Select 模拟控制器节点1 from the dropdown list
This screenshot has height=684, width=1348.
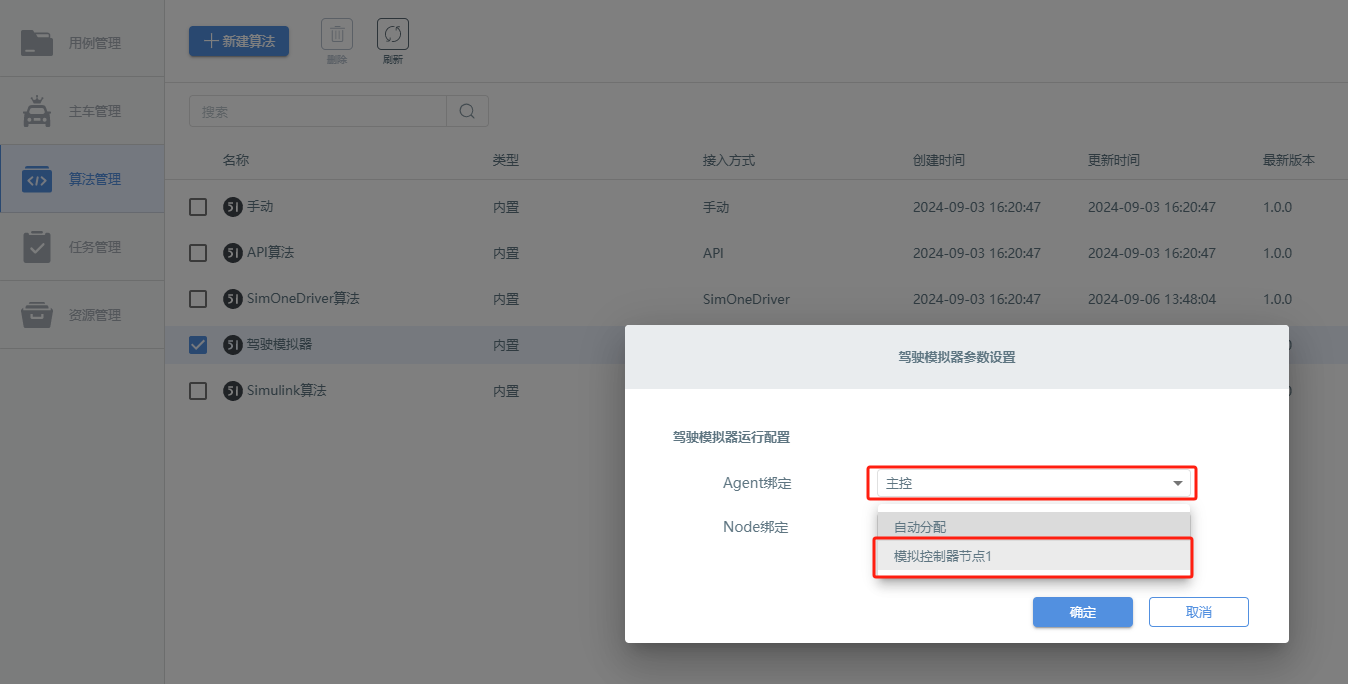tap(1034, 556)
